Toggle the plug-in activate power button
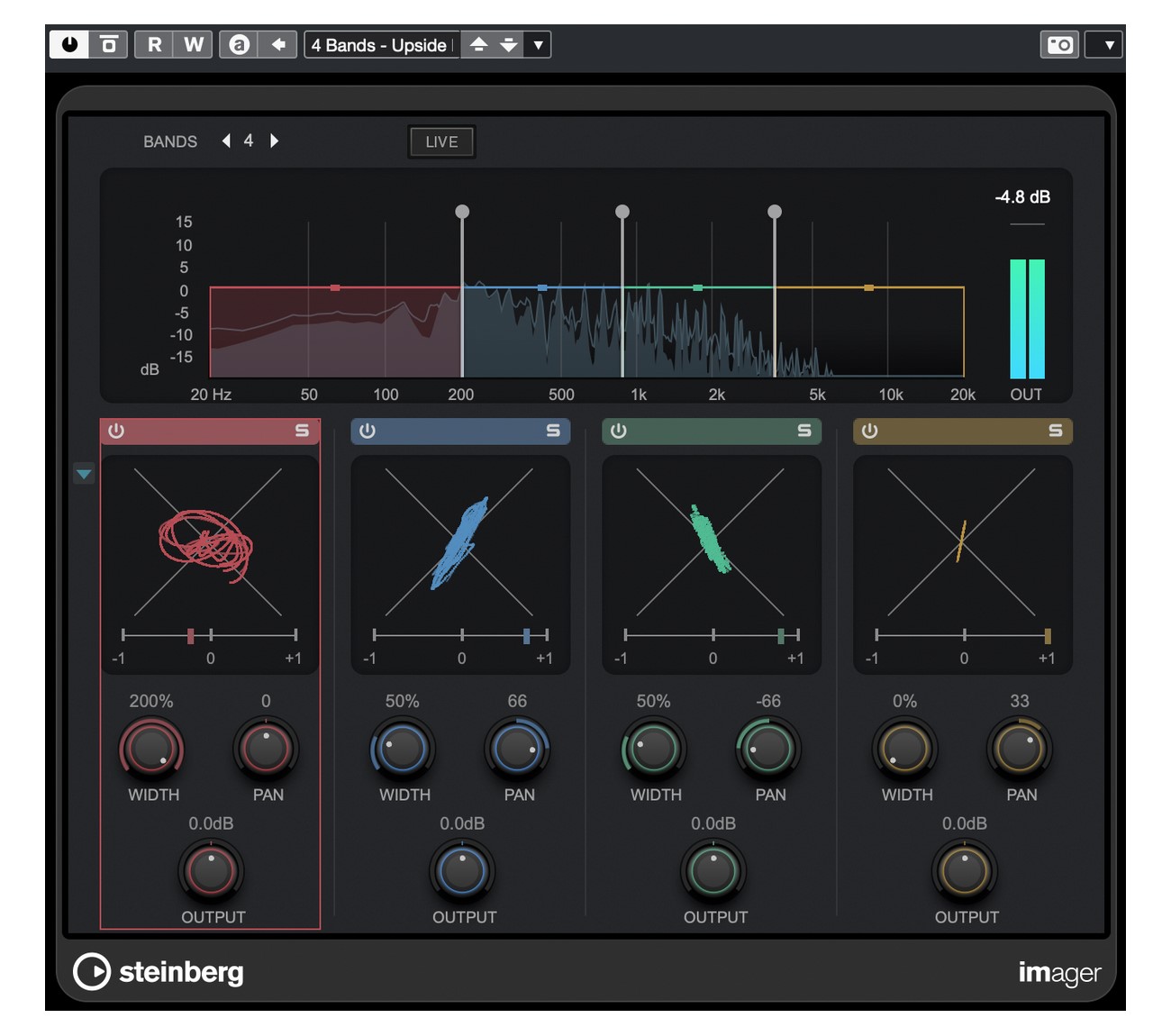 (69, 44)
